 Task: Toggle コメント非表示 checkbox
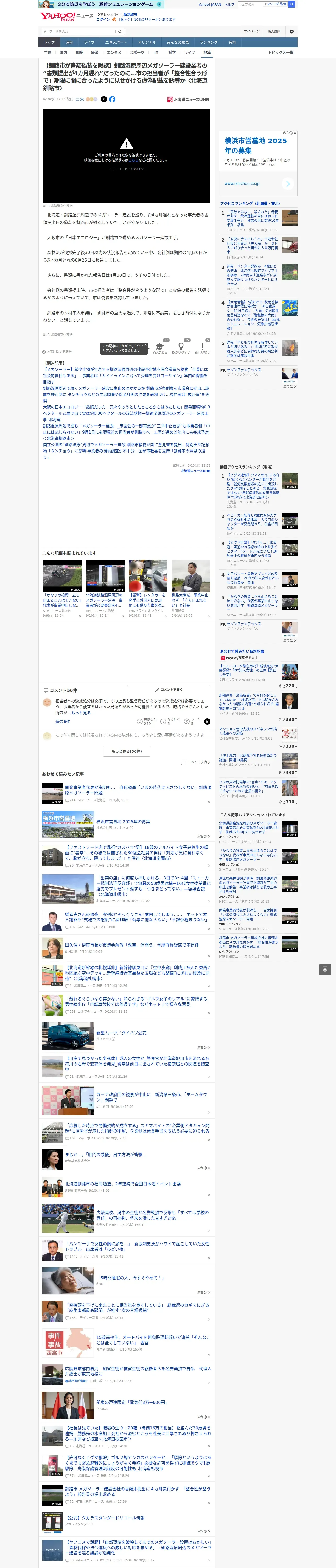click(x=183, y=762)
